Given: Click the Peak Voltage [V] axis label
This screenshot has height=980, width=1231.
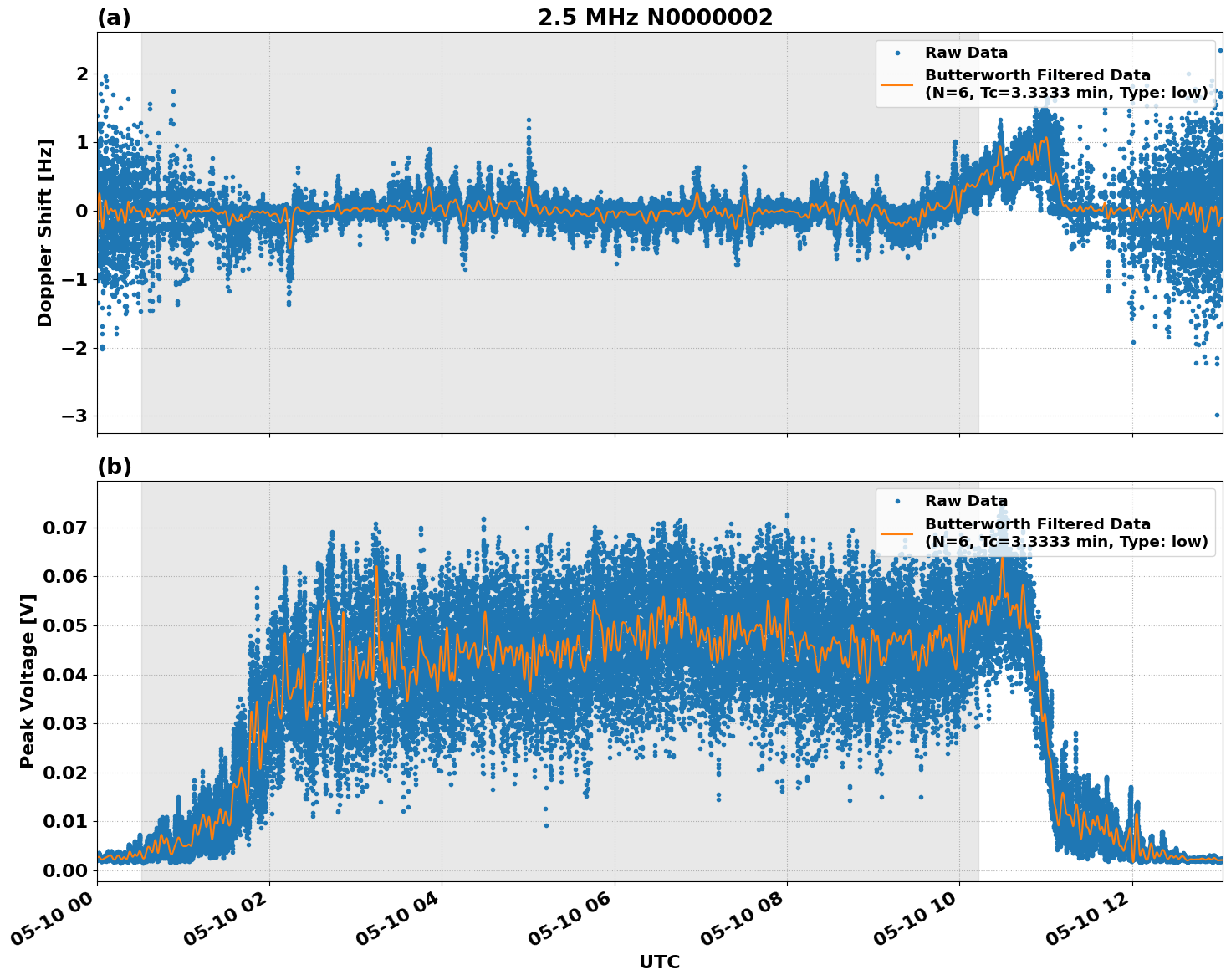Looking at the screenshot, I should (29, 679).
